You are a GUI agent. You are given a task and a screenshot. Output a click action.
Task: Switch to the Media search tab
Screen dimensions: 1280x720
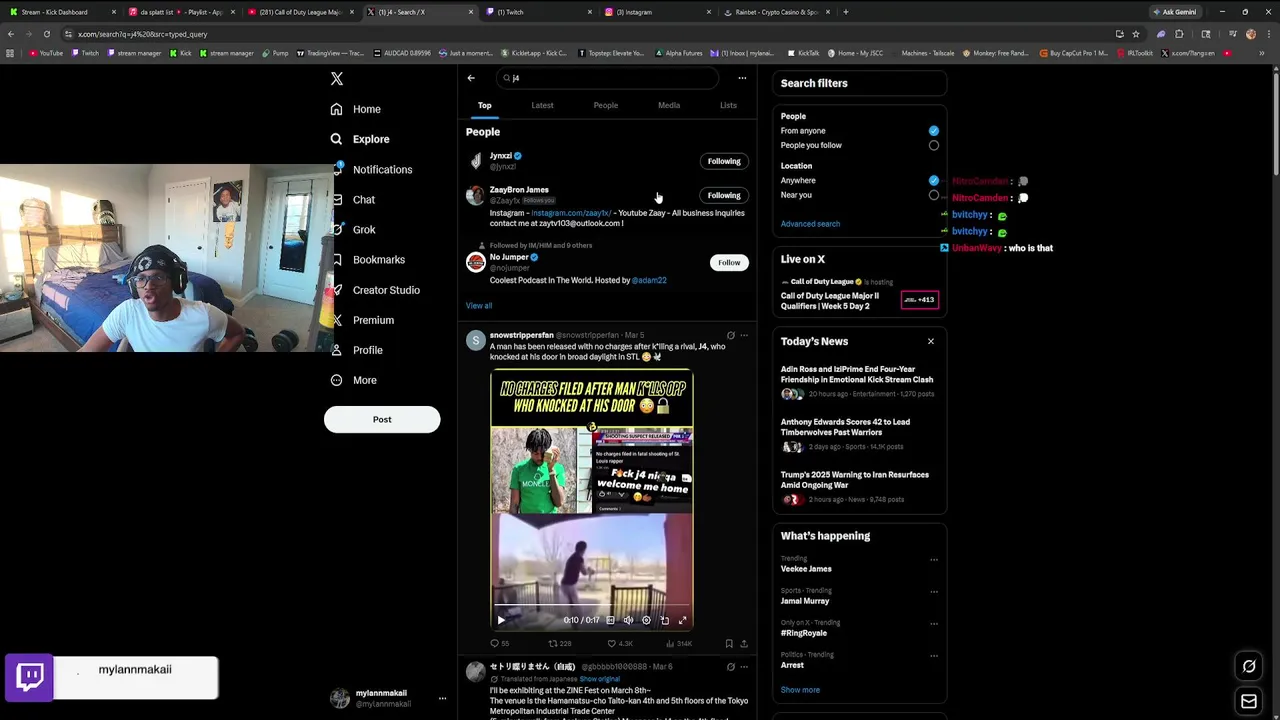point(669,105)
